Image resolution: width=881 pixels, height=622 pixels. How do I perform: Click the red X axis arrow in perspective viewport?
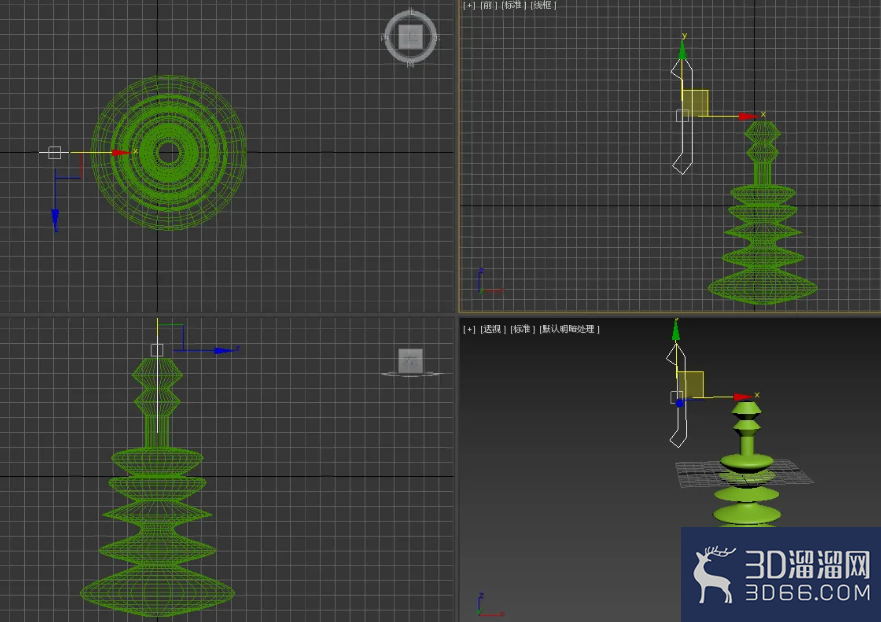[743, 397]
